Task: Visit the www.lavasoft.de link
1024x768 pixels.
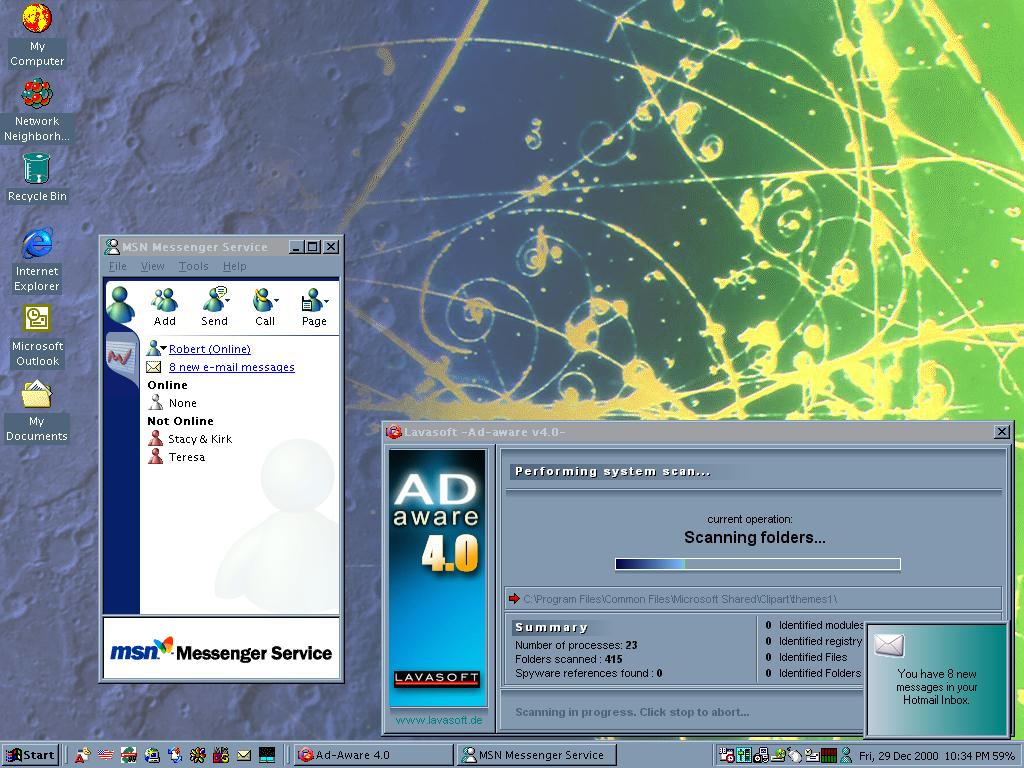Action: pos(439,719)
